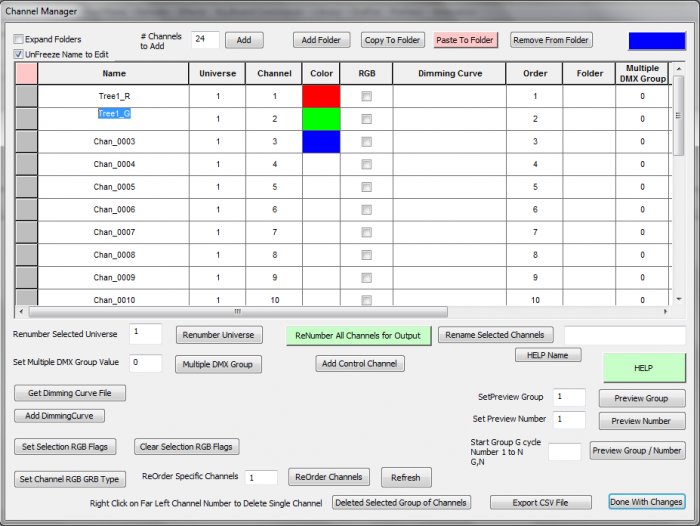
Task: Enable the Expand Folders checkbox
Action: coord(19,39)
